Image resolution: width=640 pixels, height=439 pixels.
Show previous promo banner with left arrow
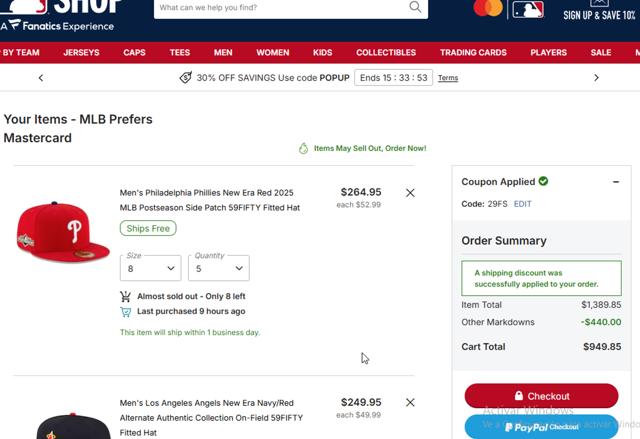click(41, 77)
